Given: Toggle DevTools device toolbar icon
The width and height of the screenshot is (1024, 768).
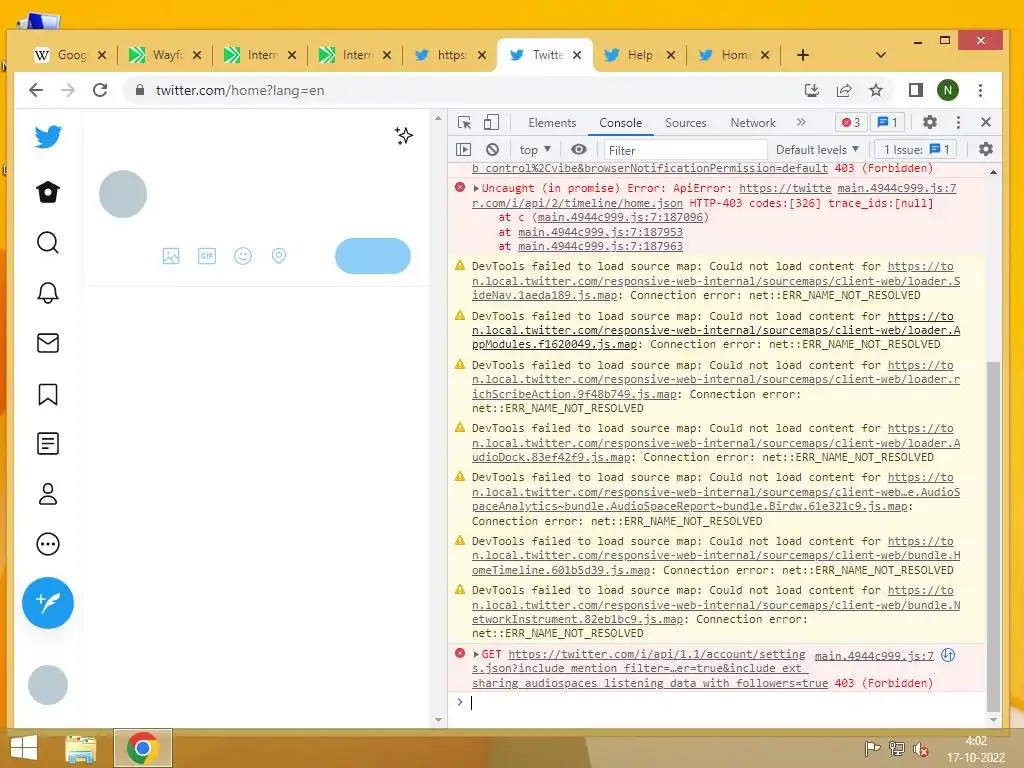Looking at the screenshot, I should click(491, 123).
